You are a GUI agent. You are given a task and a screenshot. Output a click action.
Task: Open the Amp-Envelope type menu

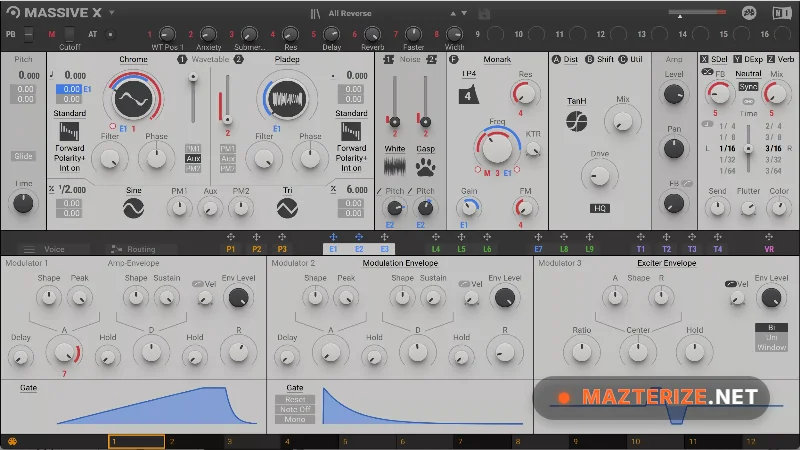(133, 263)
